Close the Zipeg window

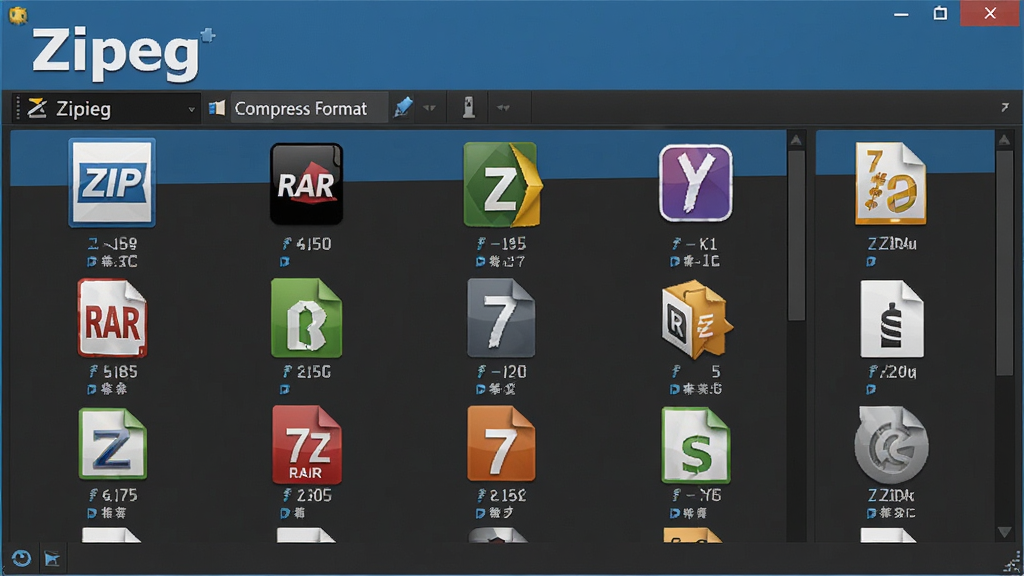(x=990, y=13)
